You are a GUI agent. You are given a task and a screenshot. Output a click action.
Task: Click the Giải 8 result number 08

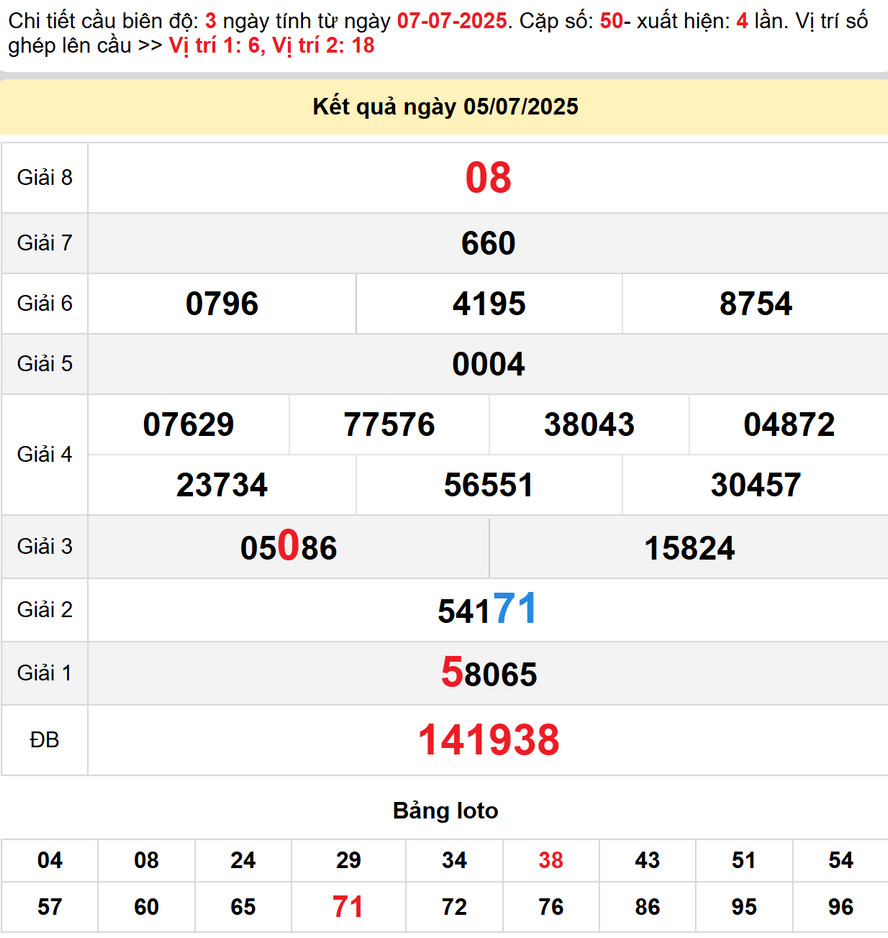(488, 178)
